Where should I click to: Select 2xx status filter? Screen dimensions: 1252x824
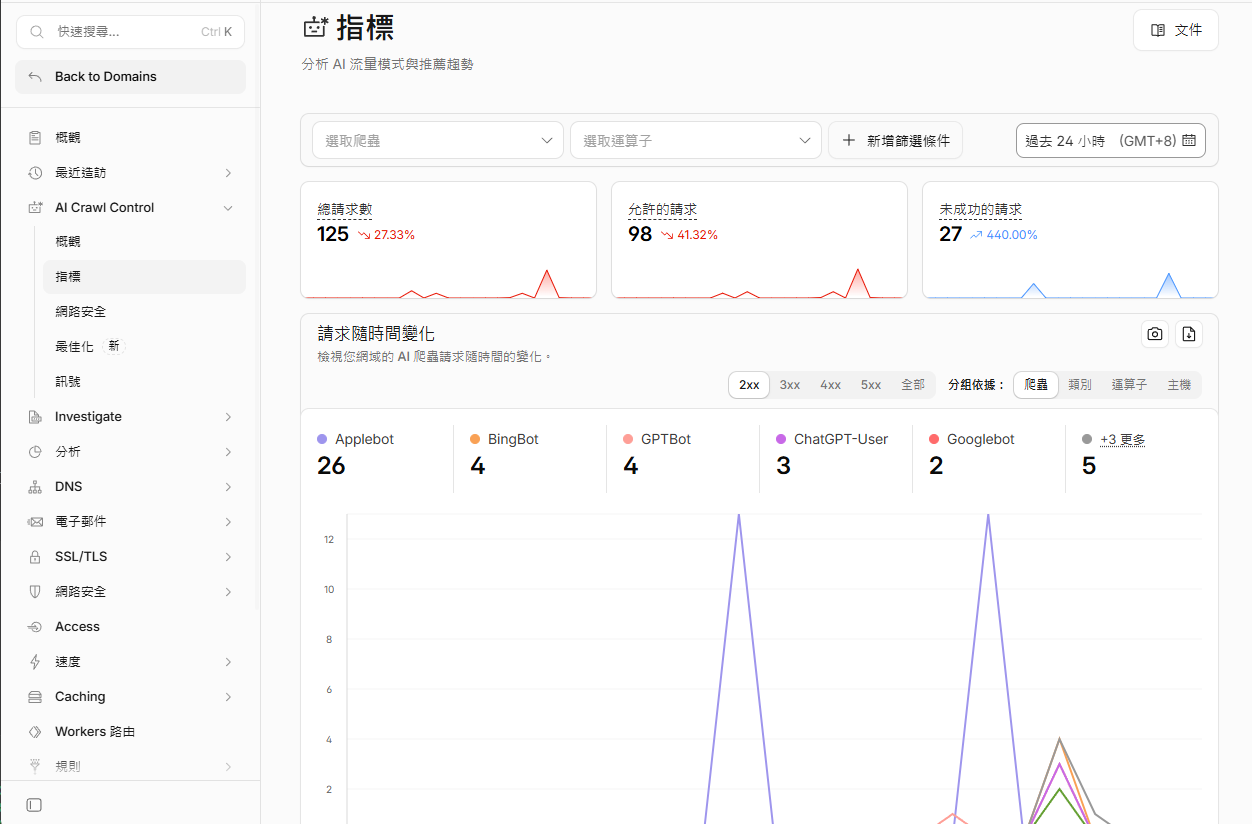[749, 385]
